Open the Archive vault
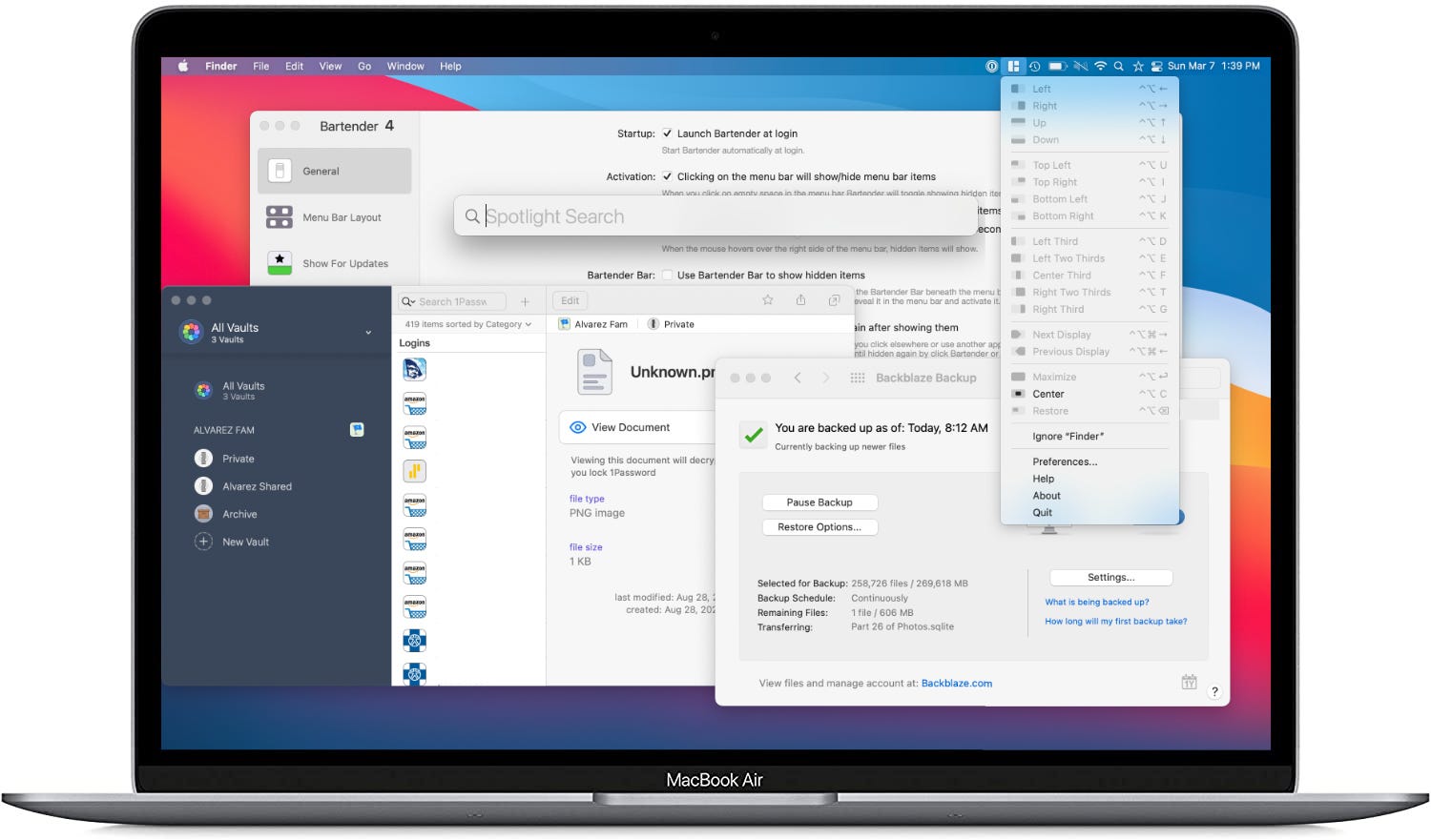 (x=226, y=514)
